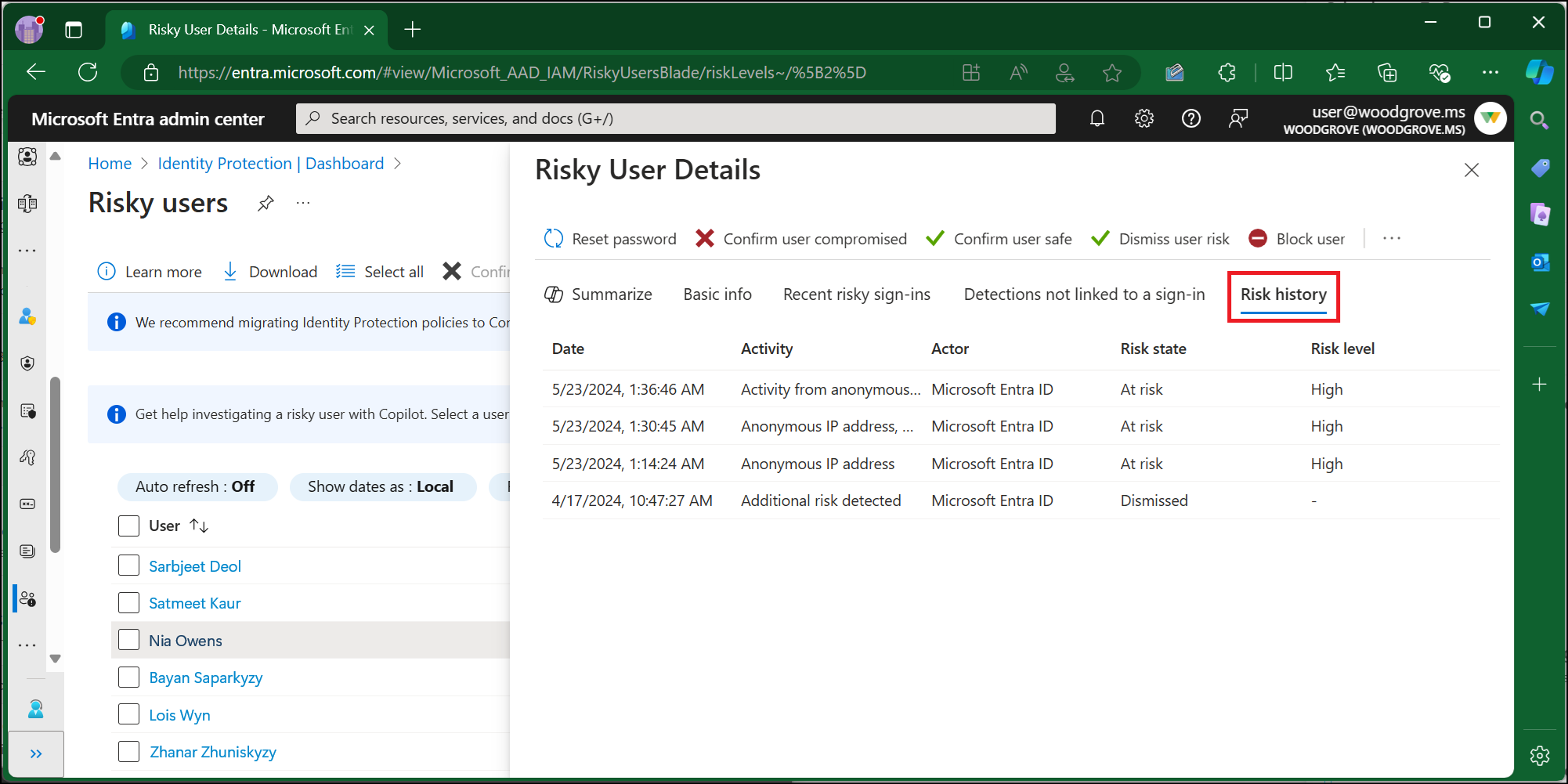Viewport: 1568px width, 784px height.
Task: Open the Outlook icon in Edge sidebar
Action: 1540,262
